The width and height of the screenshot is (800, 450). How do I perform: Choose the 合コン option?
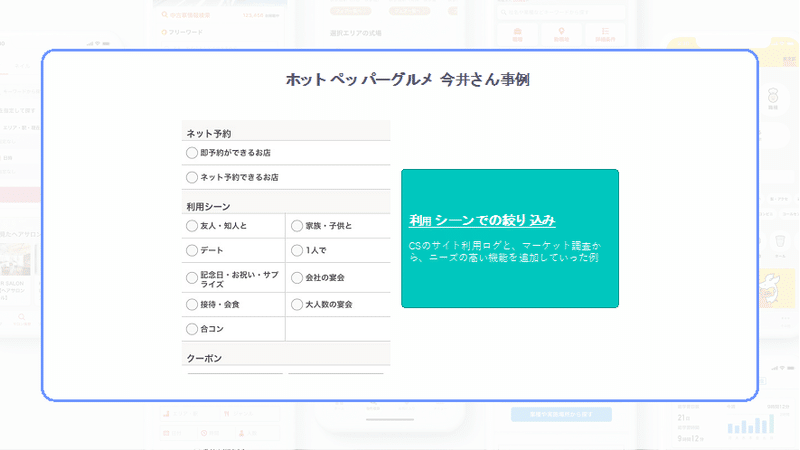(x=192, y=329)
